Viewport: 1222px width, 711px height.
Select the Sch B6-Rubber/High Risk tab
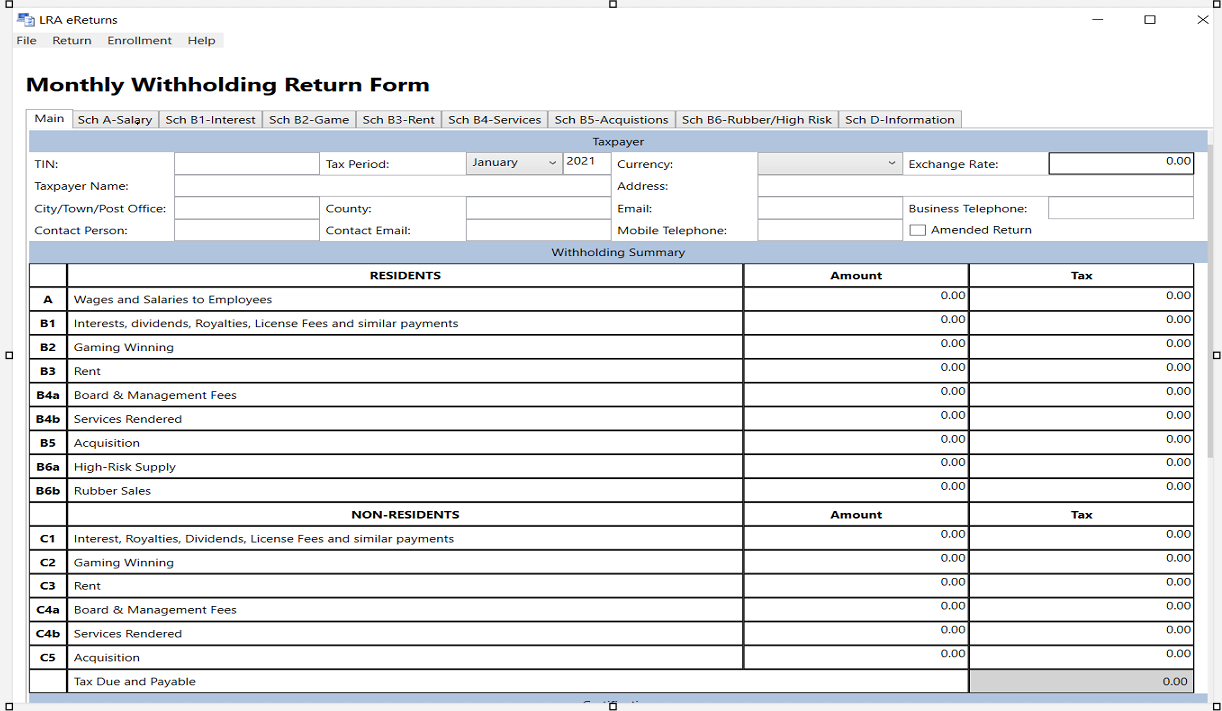757,120
